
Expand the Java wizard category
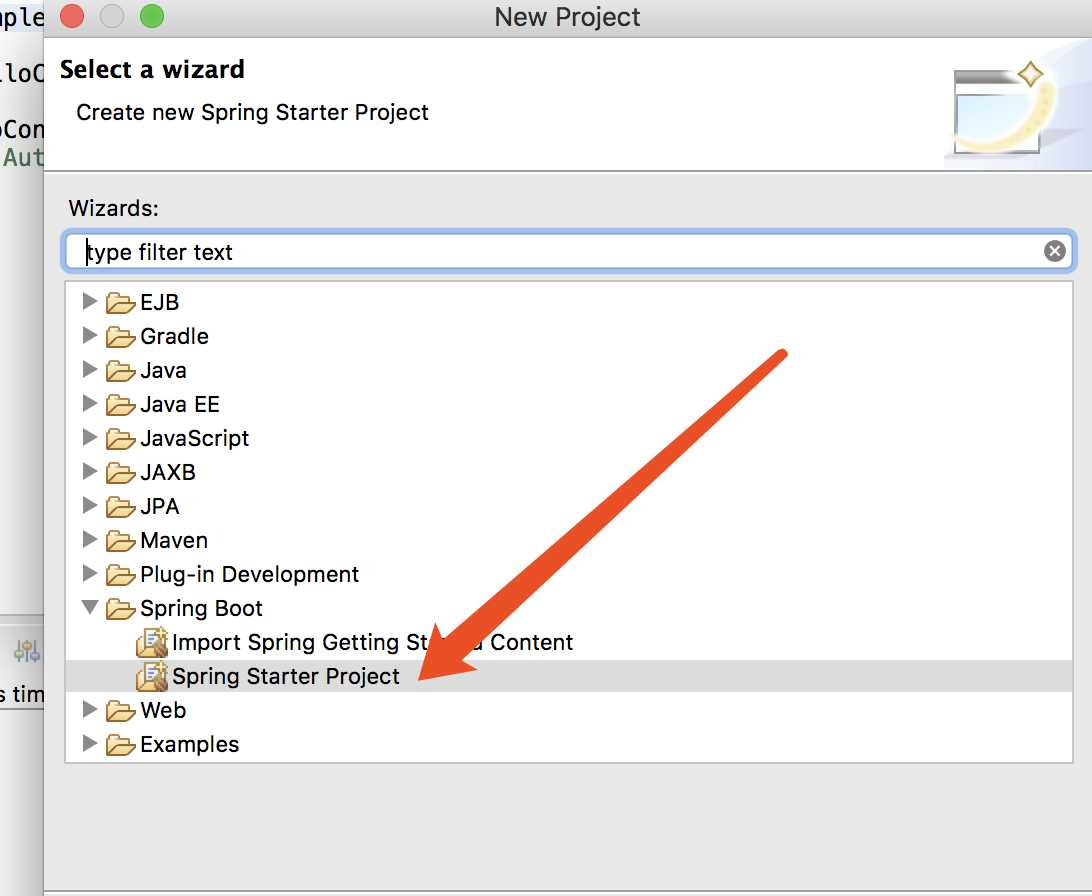tap(90, 369)
